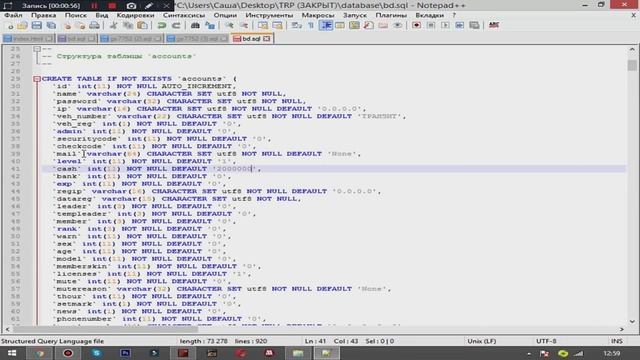Click Structured Query Language file status label
640x360 pixels.
tap(52, 341)
